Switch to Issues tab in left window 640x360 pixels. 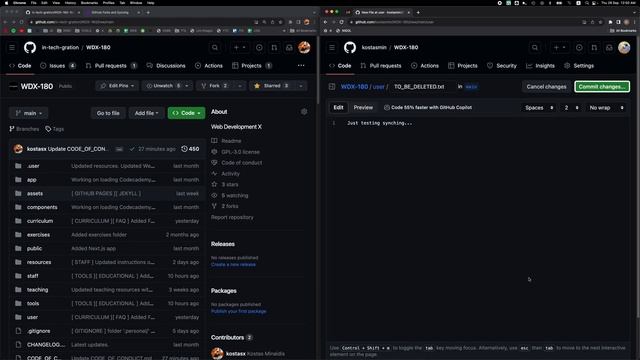tap(58, 66)
